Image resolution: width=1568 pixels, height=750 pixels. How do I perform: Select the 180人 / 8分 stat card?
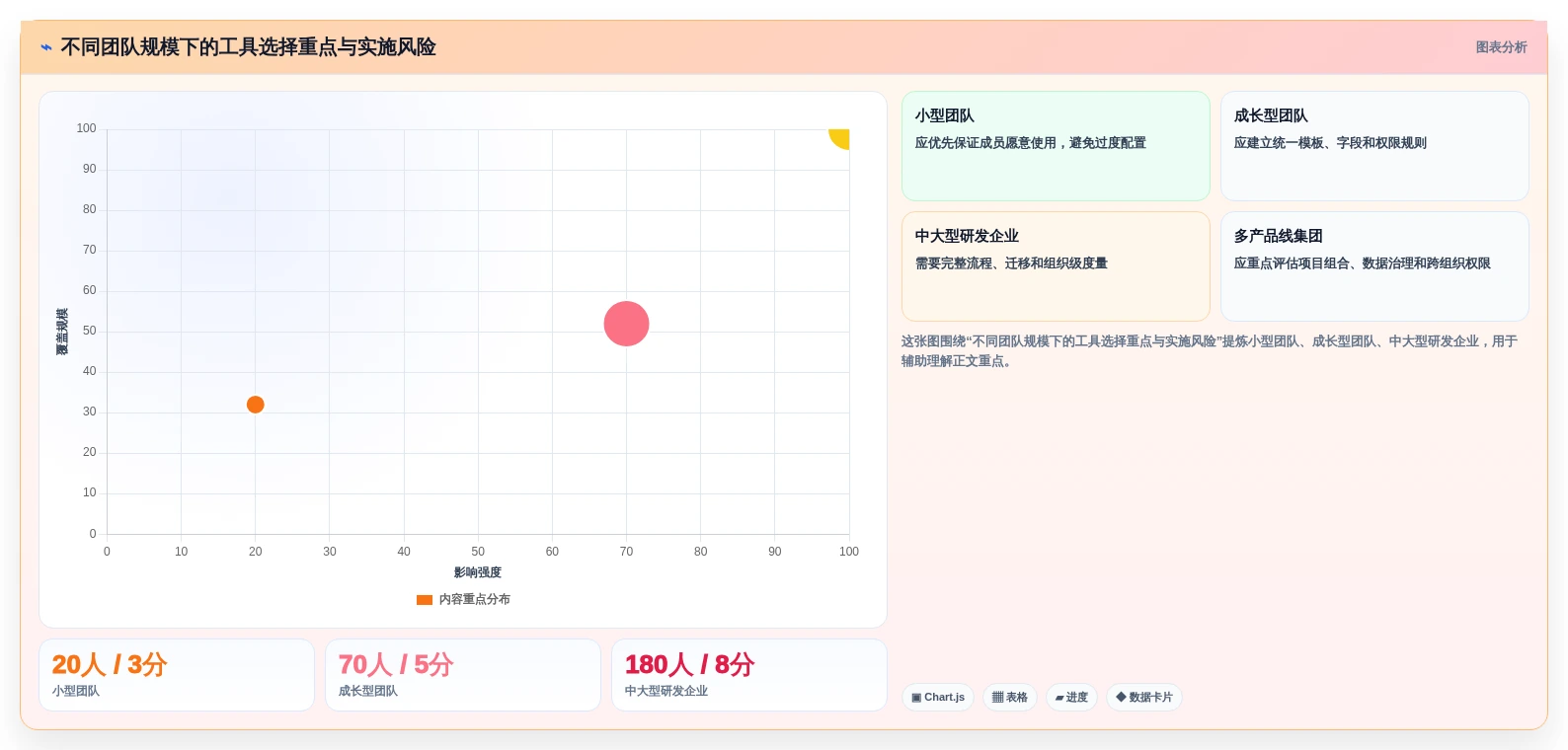pyautogui.click(x=749, y=675)
